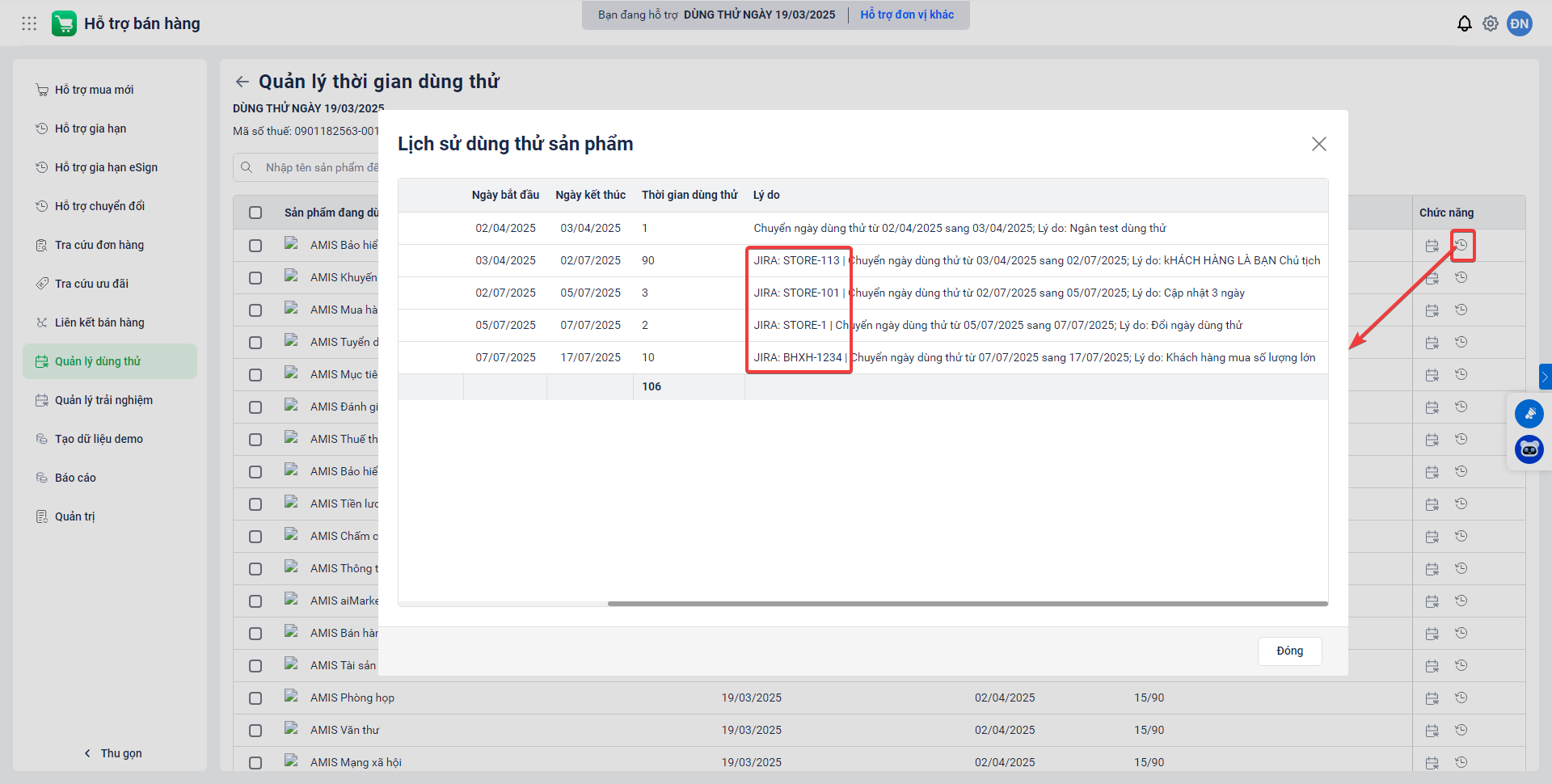
Task: Open trial history icon in AMIS Mua hà row
Action: click(1461, 310)
